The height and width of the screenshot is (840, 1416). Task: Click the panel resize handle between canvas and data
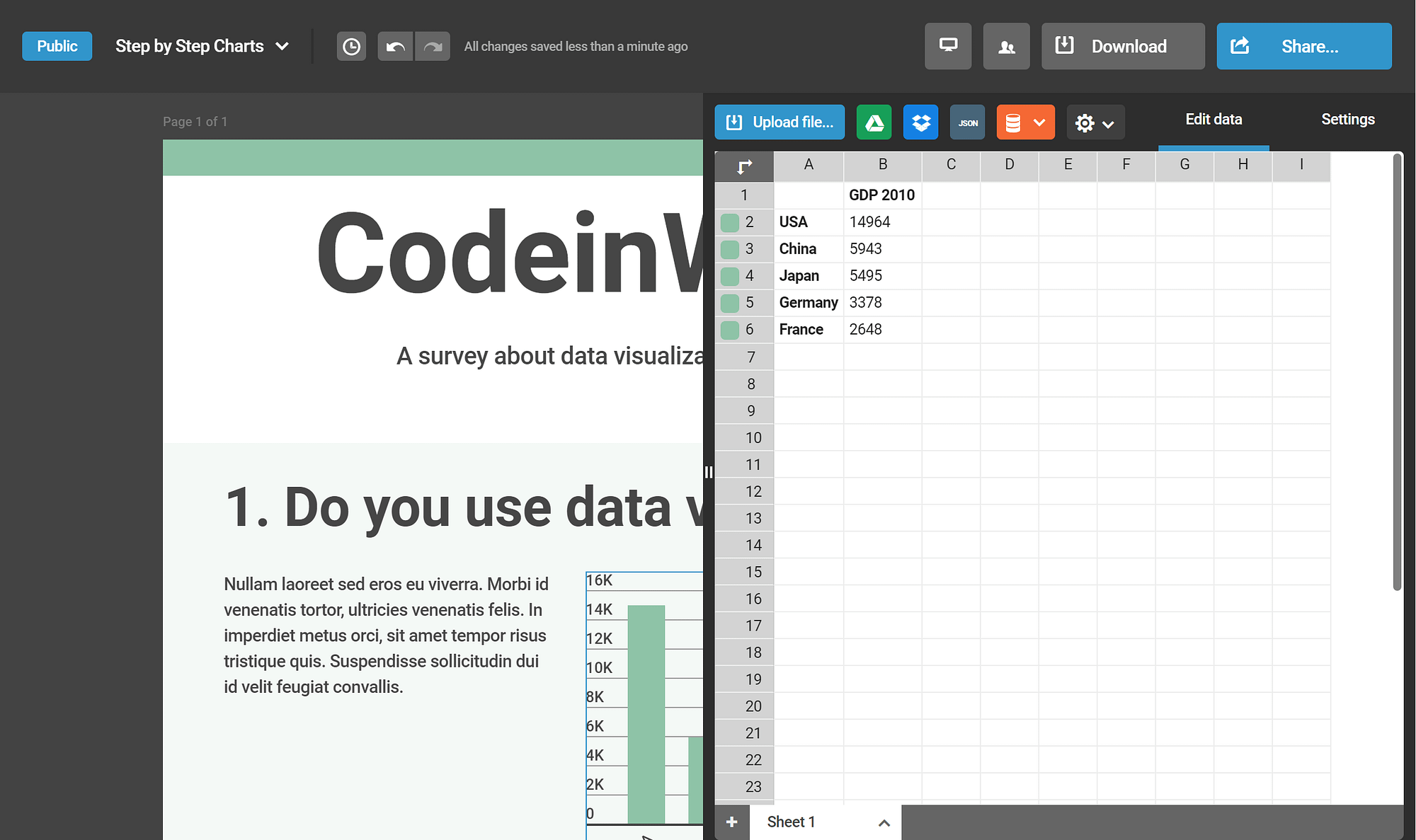(709, 472)
